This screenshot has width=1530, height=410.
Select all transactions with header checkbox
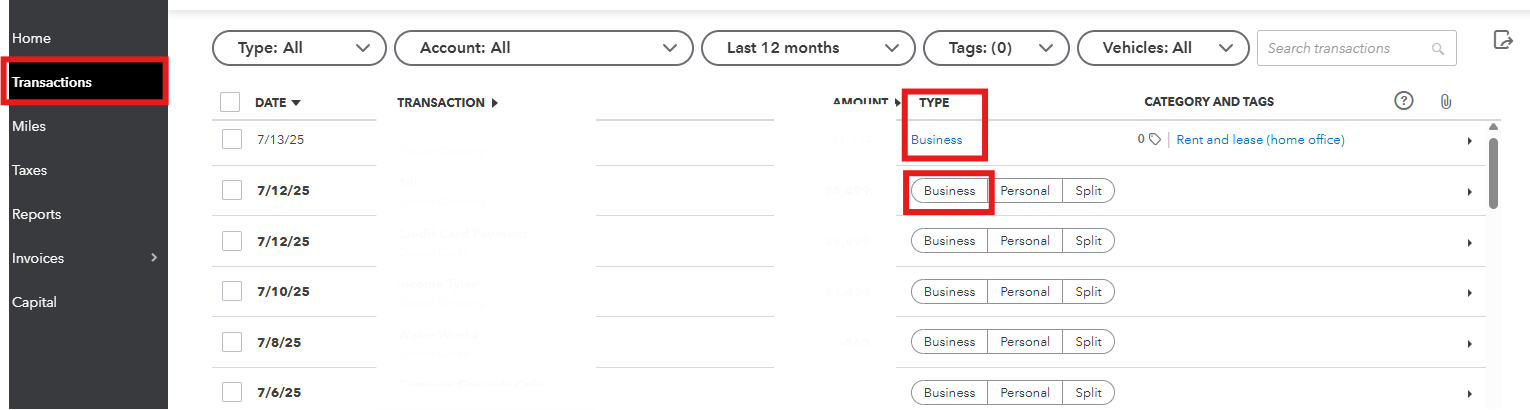point(230,102)
